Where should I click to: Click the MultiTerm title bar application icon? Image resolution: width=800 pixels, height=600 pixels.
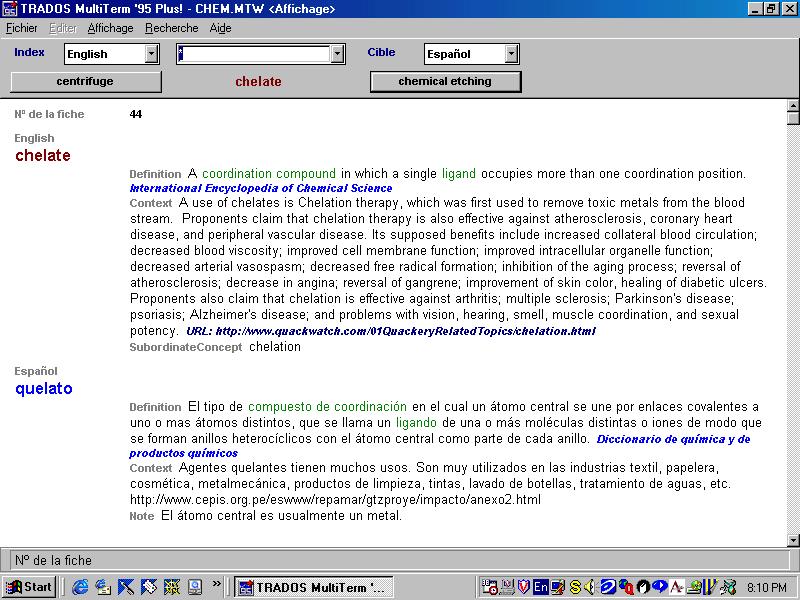(10, 9)
